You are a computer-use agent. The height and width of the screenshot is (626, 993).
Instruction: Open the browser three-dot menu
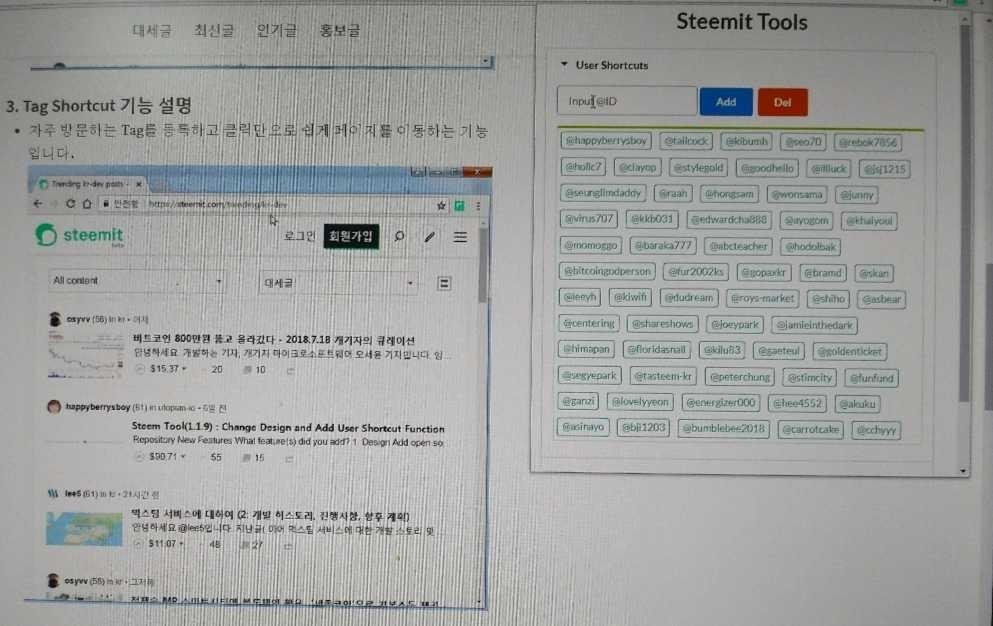click(x=478, y=205)
